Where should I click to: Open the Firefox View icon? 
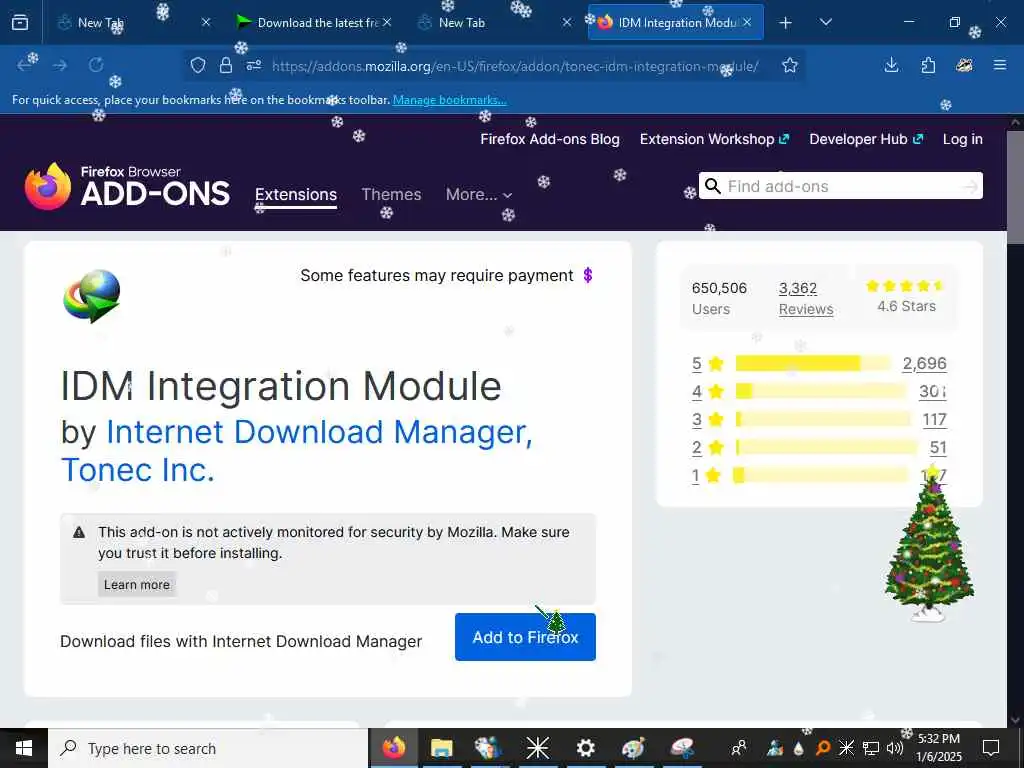click(20, 22)
